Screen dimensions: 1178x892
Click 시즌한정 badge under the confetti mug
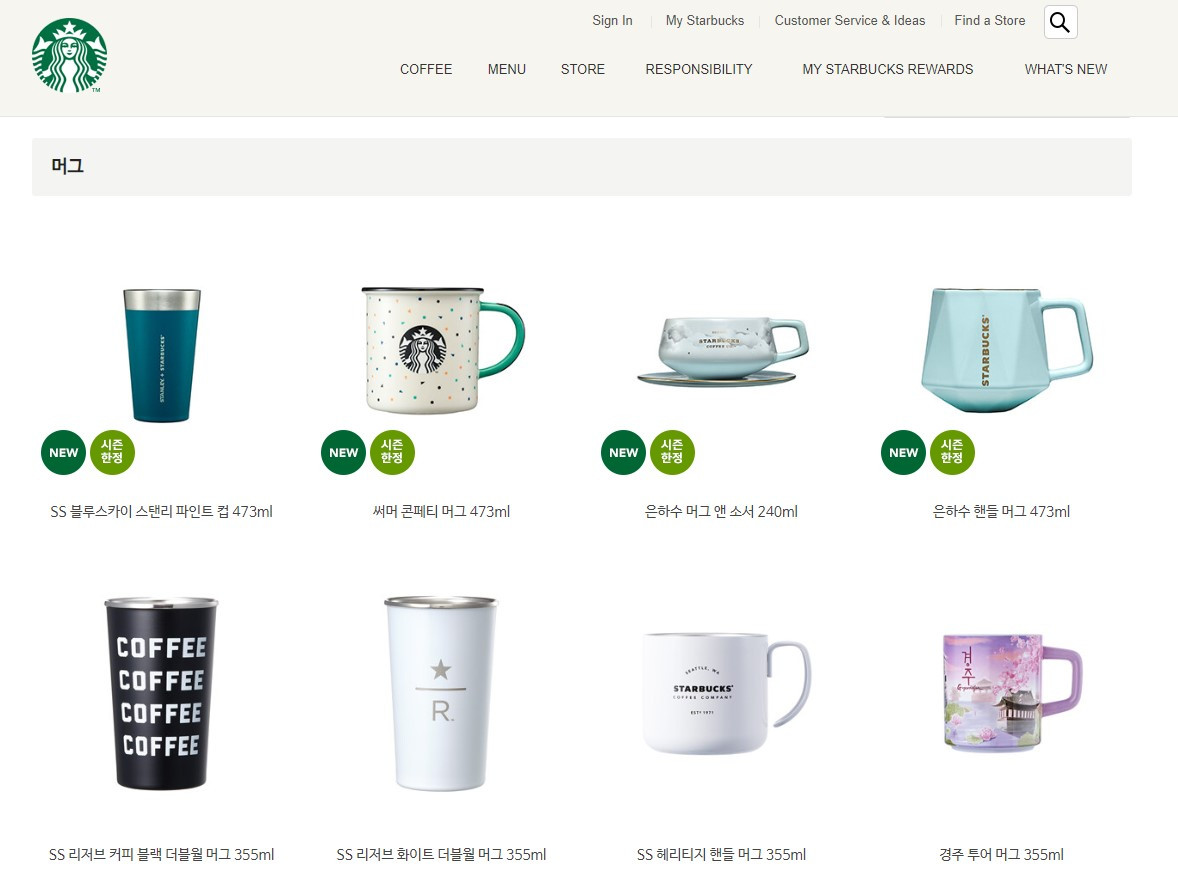[391, 452]
